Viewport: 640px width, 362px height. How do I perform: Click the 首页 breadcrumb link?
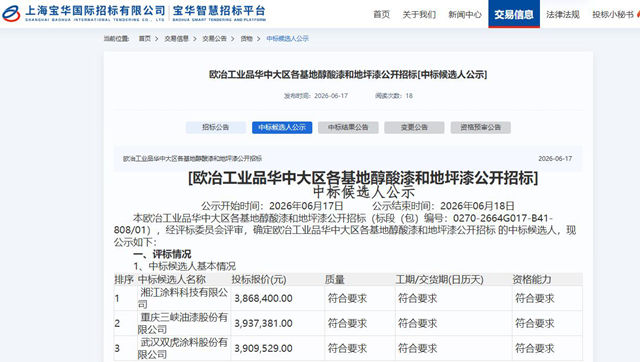coord(144,38)
